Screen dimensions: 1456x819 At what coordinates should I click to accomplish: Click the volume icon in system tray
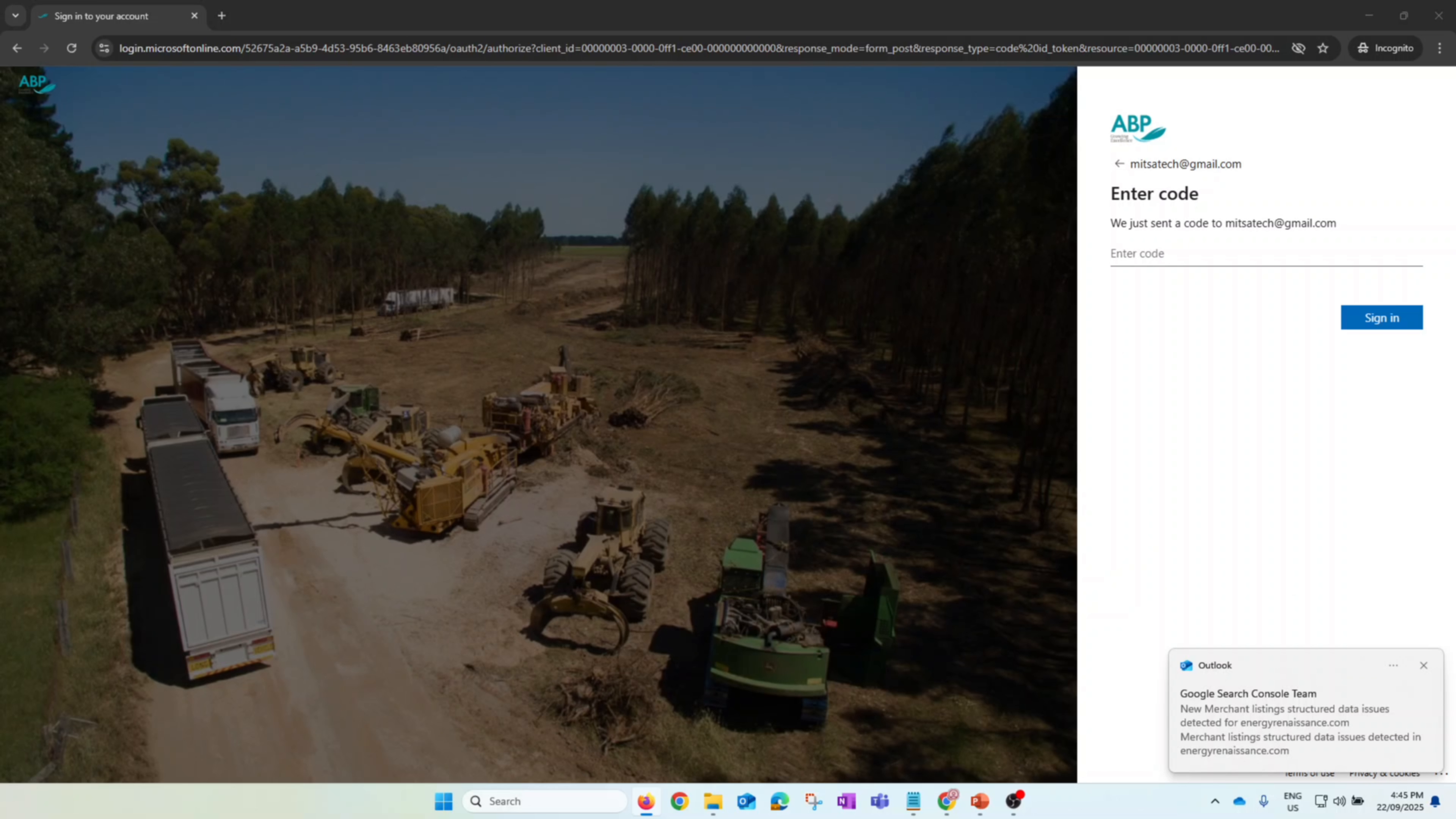point(1339,801)
